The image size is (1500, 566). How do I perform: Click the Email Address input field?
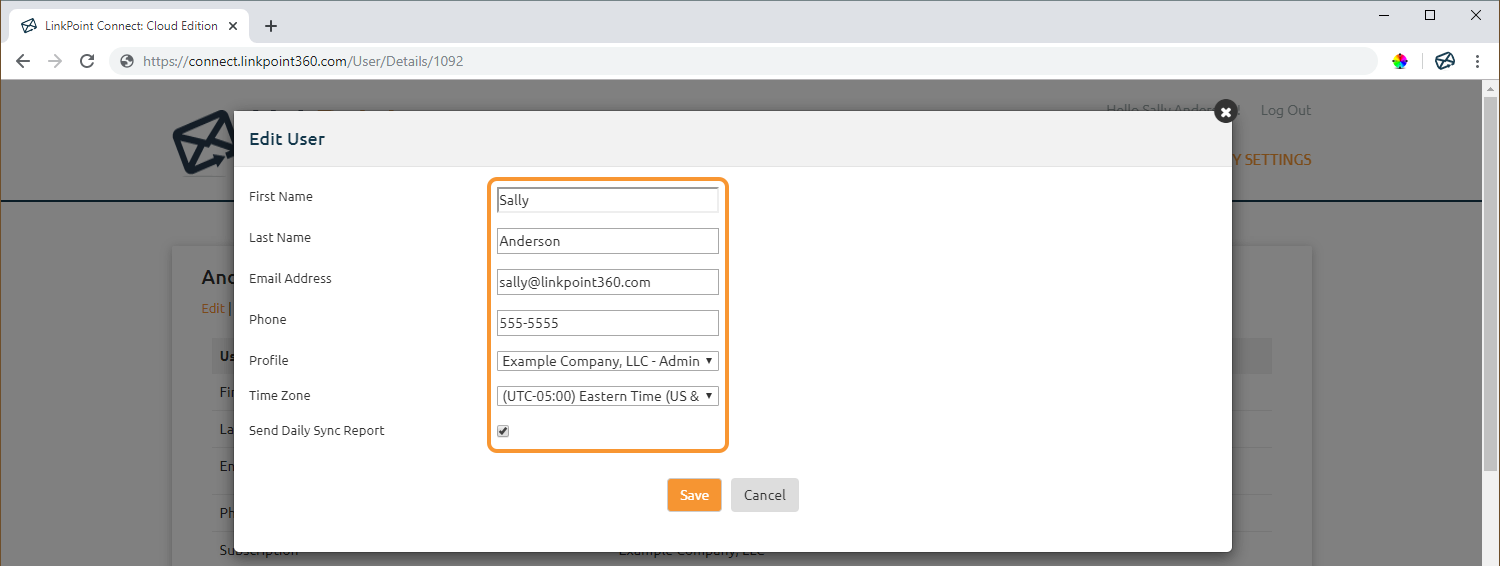pyautogui.click(x=607, y=282)
